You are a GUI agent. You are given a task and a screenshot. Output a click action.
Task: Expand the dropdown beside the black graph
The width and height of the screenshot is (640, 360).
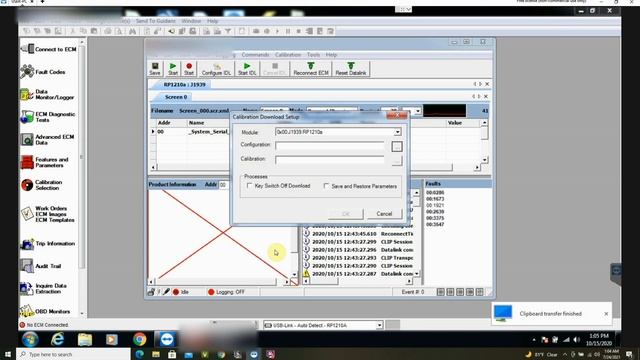tap(418, 111)
